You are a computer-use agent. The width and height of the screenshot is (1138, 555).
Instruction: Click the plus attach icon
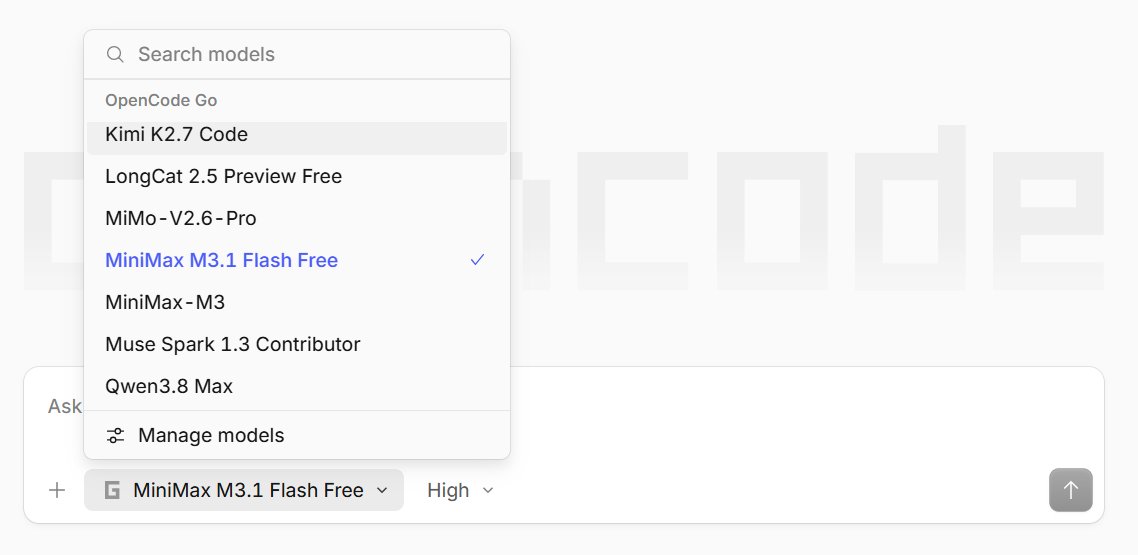[57, 490]
